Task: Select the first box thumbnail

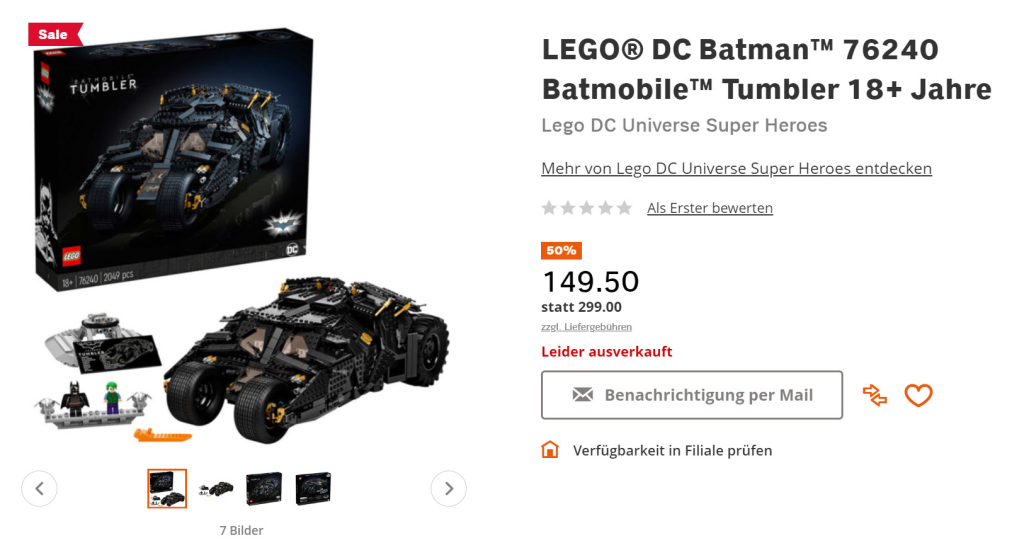Action: pos(167,488)
